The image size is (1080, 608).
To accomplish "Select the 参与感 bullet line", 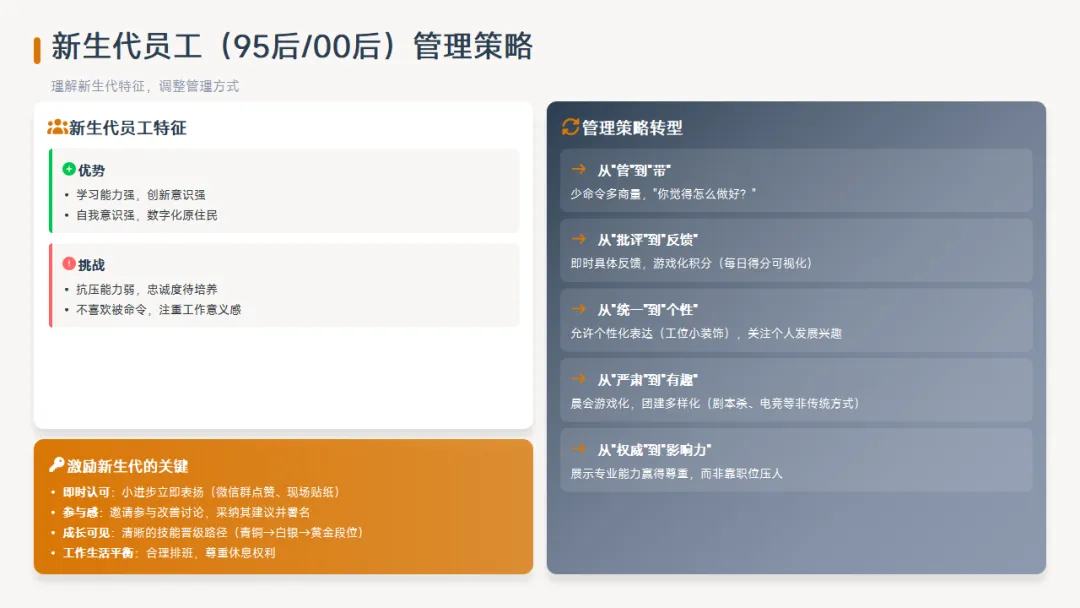I will (187, 512).
